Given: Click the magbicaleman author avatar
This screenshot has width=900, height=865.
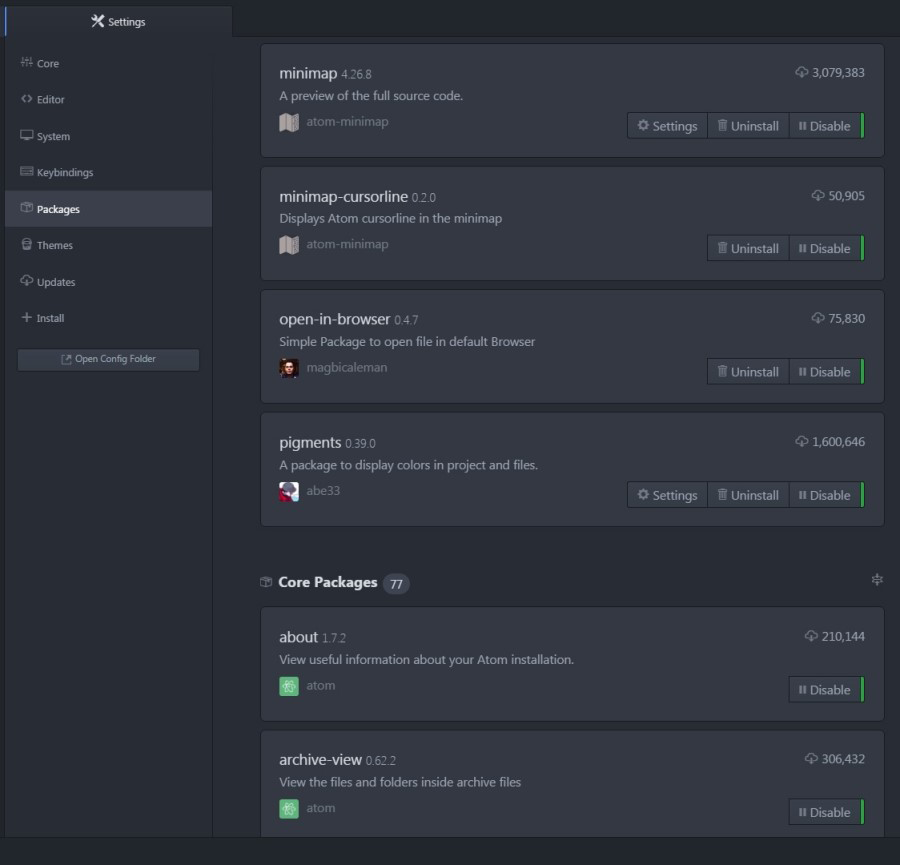Looking at the screenshot, I should 289,368.
